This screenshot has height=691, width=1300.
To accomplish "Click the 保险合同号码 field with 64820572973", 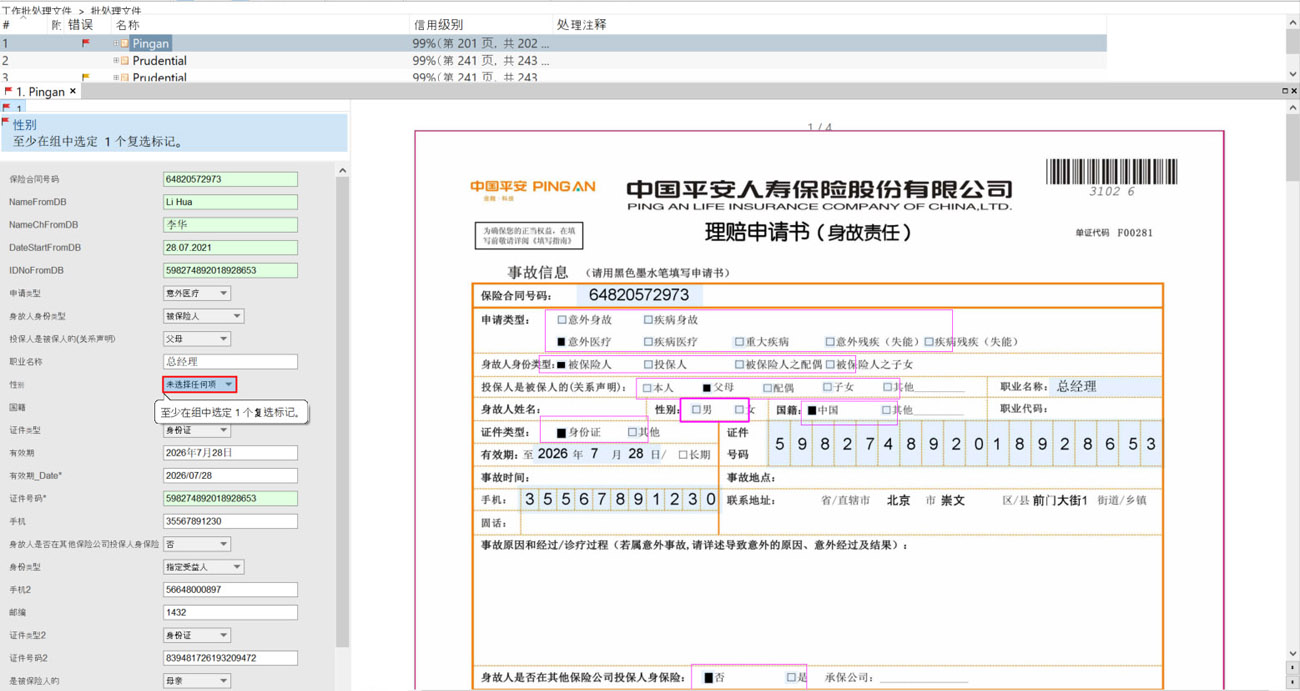I will [x=230, y=179].
